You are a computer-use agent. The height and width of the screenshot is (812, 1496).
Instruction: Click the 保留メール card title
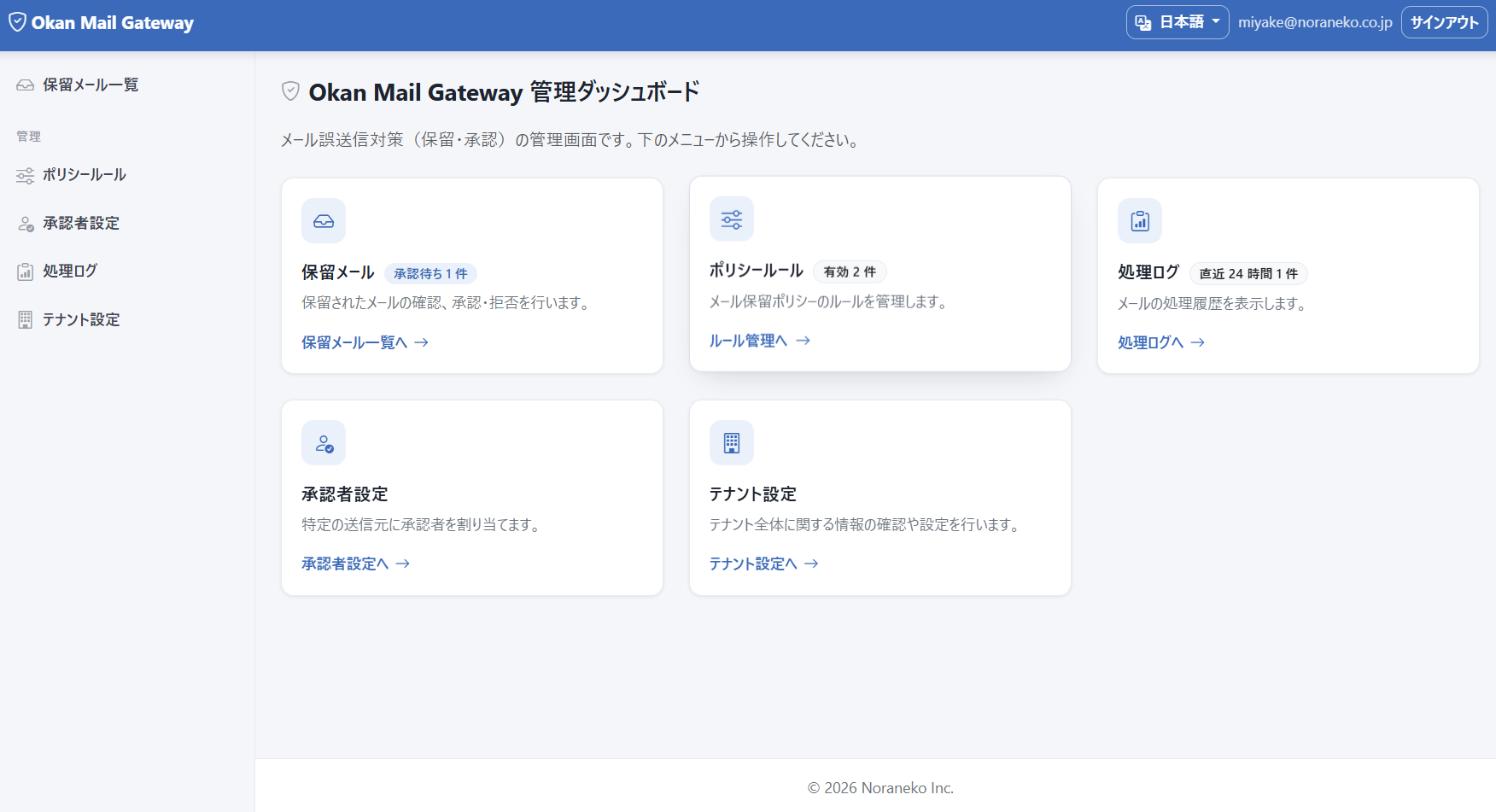(338, 272)
